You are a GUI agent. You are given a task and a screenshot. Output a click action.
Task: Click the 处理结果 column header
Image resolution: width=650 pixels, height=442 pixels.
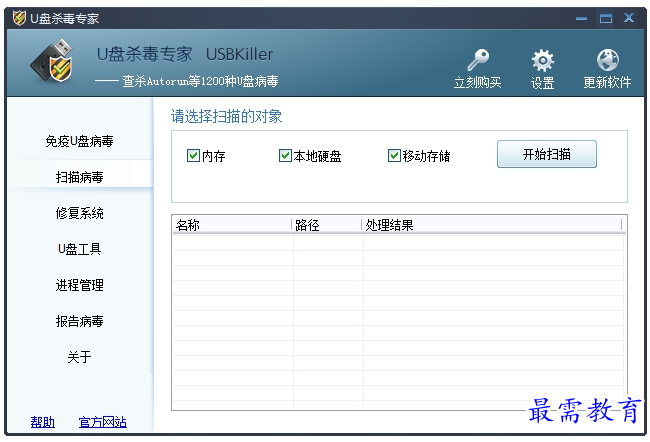click(492, 225)
